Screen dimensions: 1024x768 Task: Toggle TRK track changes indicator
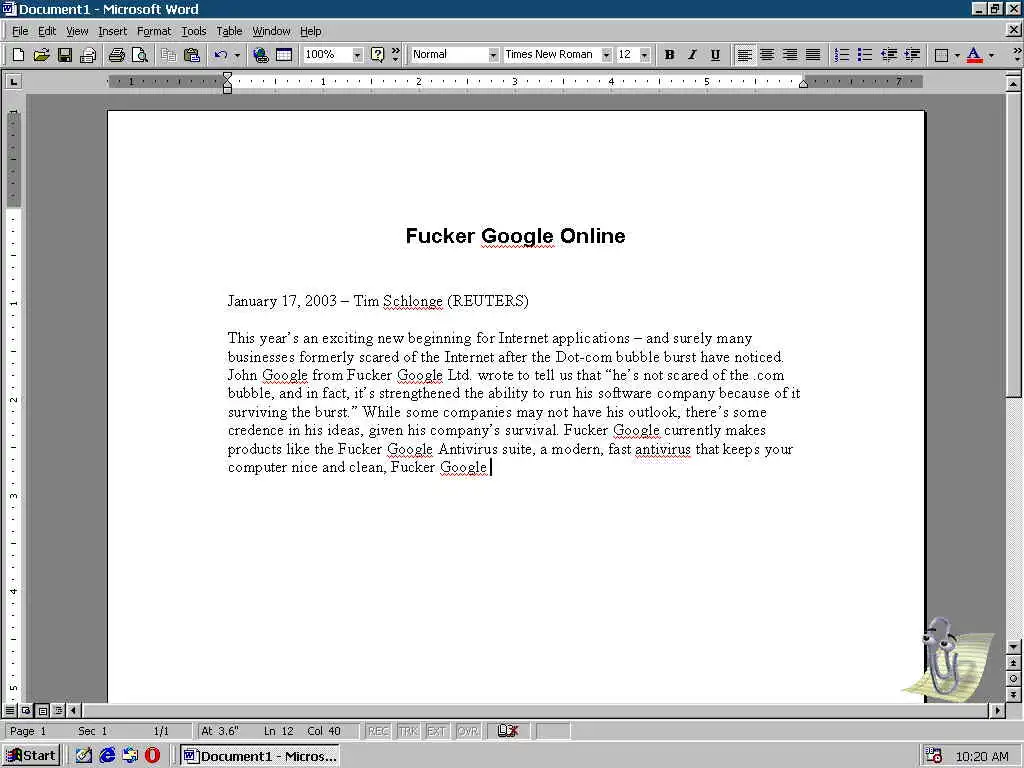[x=408, y=731]
